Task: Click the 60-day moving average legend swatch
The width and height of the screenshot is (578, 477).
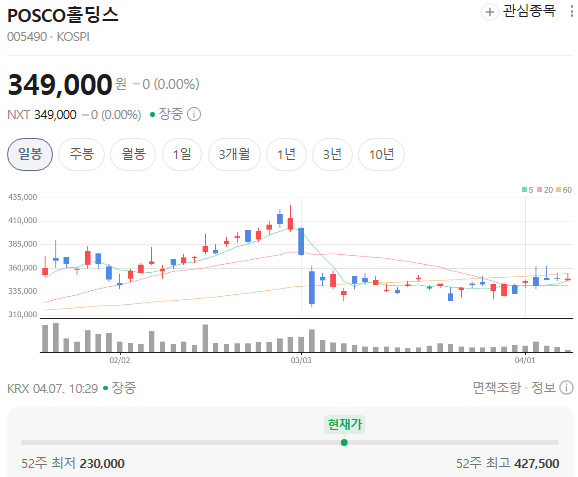Action: [x=558, y=190]
